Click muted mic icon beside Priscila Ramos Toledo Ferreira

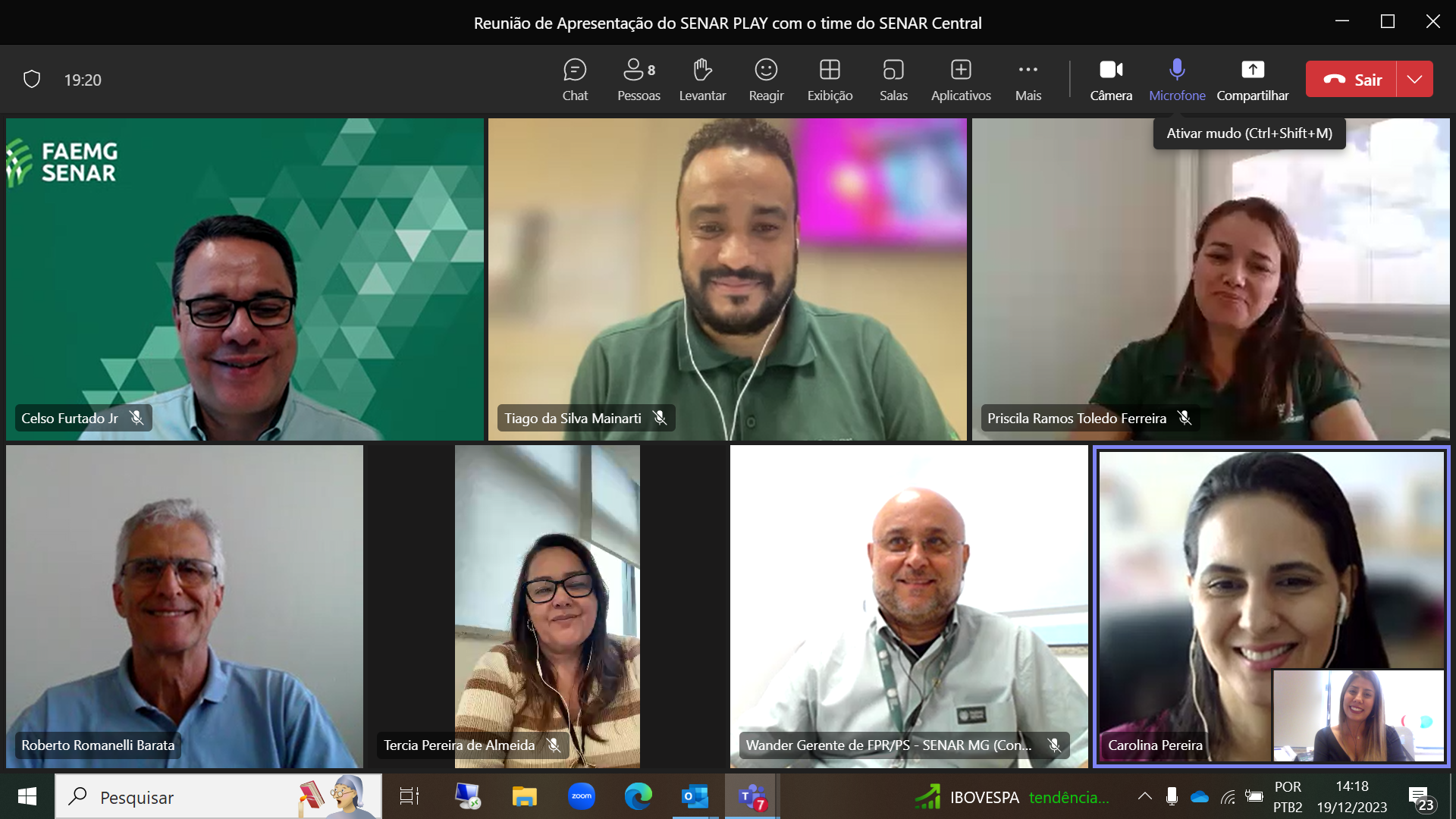(1185, 418)
